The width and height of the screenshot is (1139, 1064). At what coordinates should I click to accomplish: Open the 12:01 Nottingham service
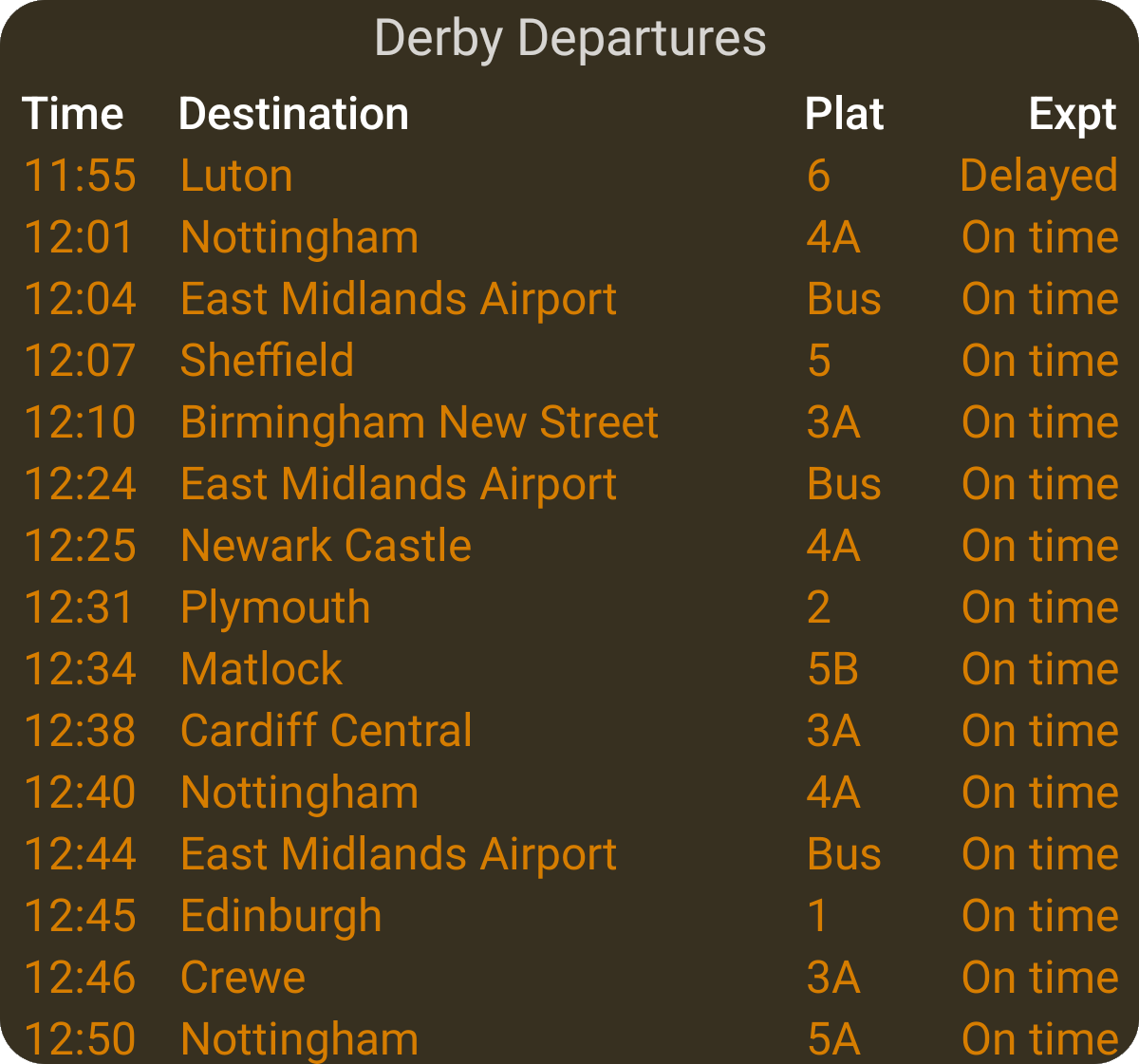(299, 238)
